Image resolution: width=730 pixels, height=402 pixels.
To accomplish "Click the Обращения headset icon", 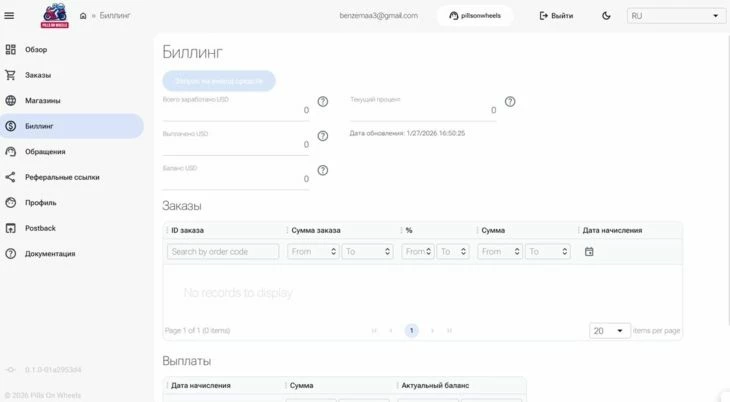I will [10, 152].
